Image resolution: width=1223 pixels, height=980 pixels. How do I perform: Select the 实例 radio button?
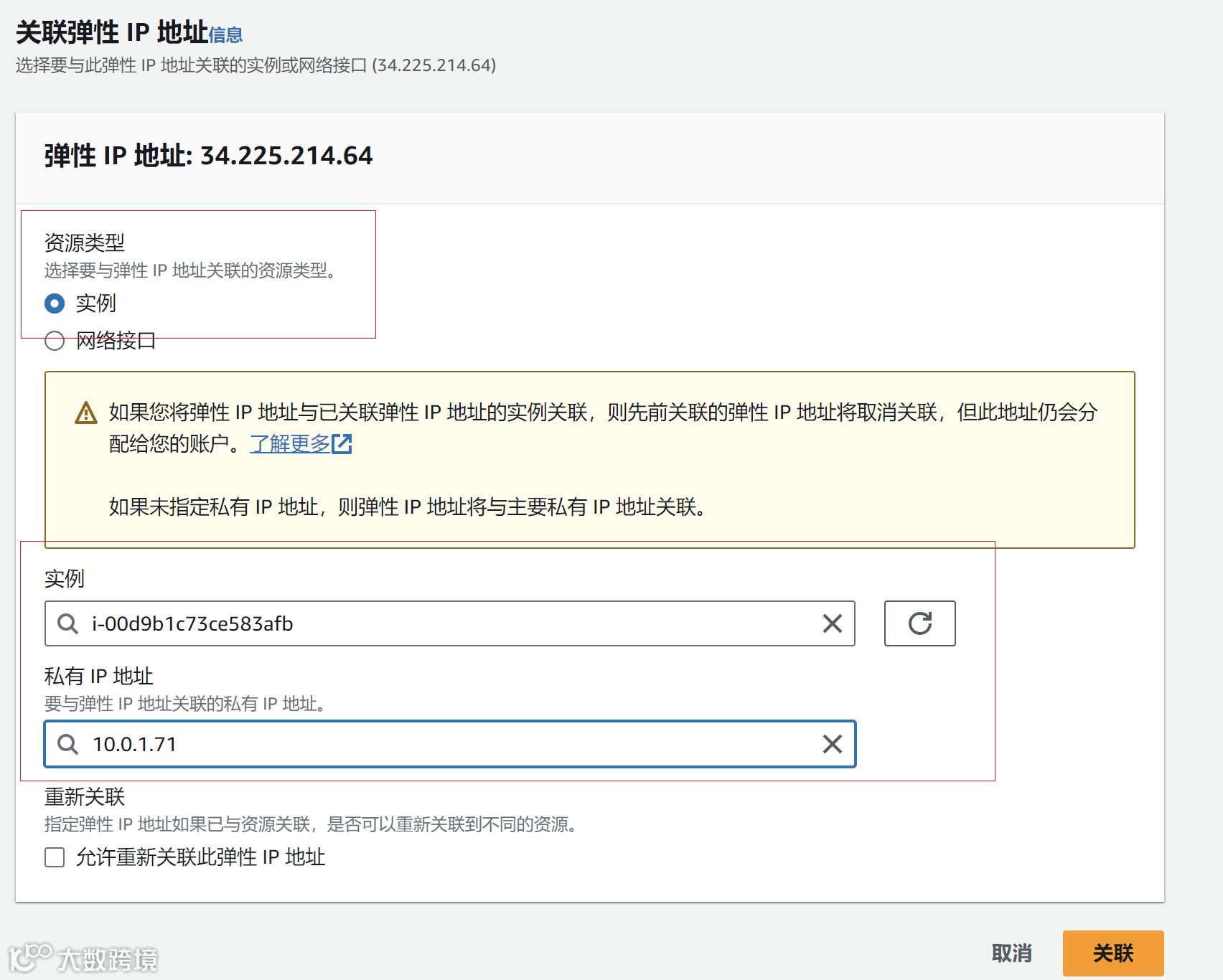pos(55,303)
